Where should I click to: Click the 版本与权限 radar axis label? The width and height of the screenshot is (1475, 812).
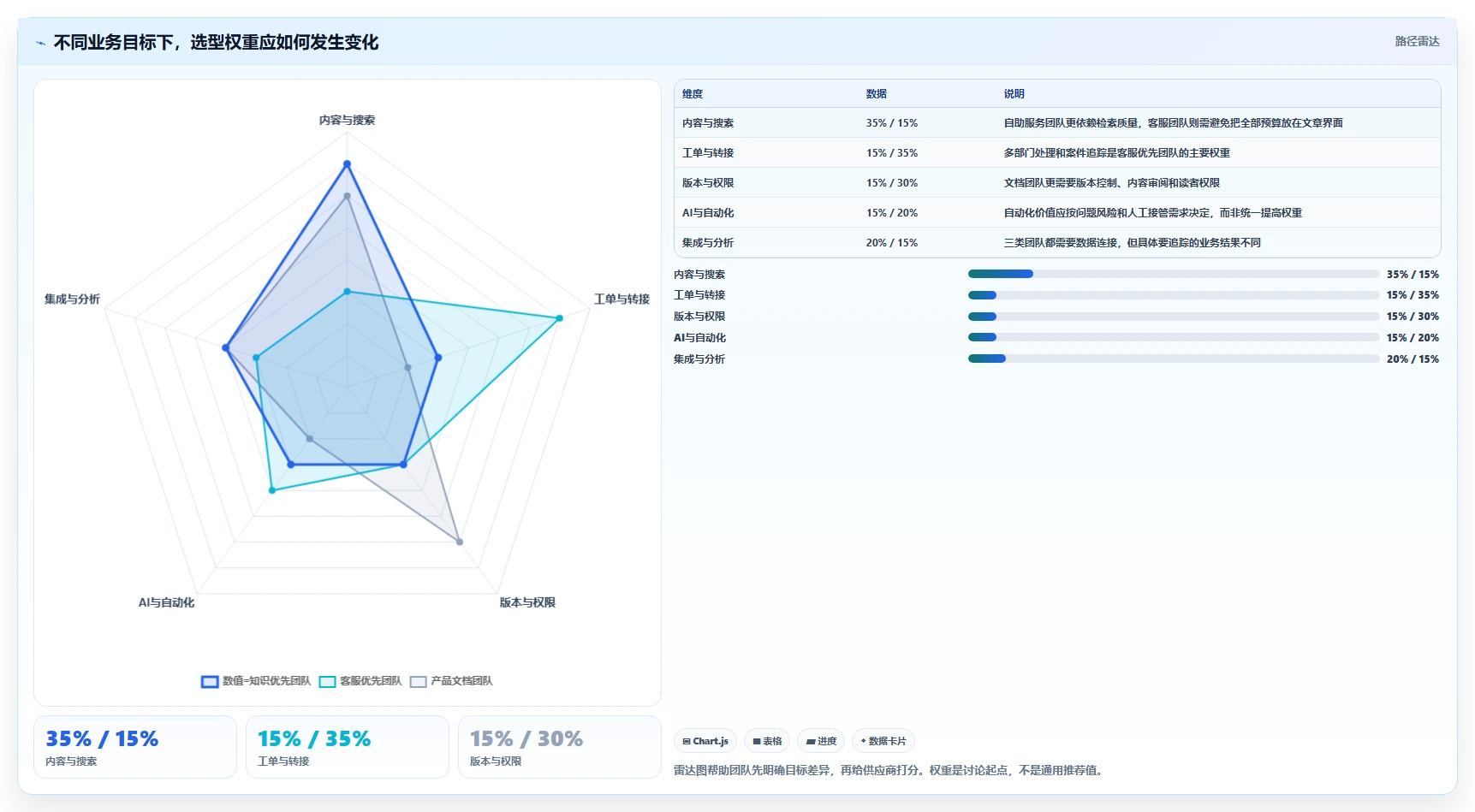[x=527, y=602]
